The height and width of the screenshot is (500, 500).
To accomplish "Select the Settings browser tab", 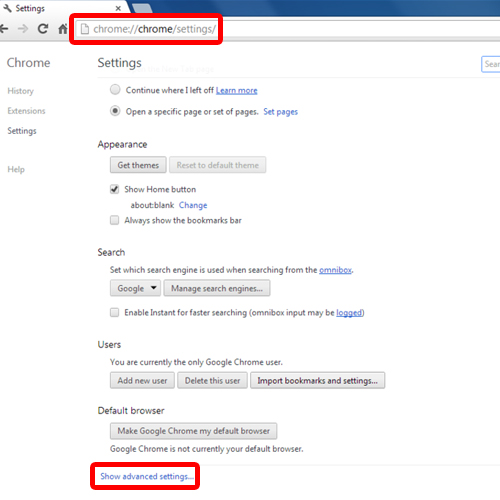I will click(63, 8).
